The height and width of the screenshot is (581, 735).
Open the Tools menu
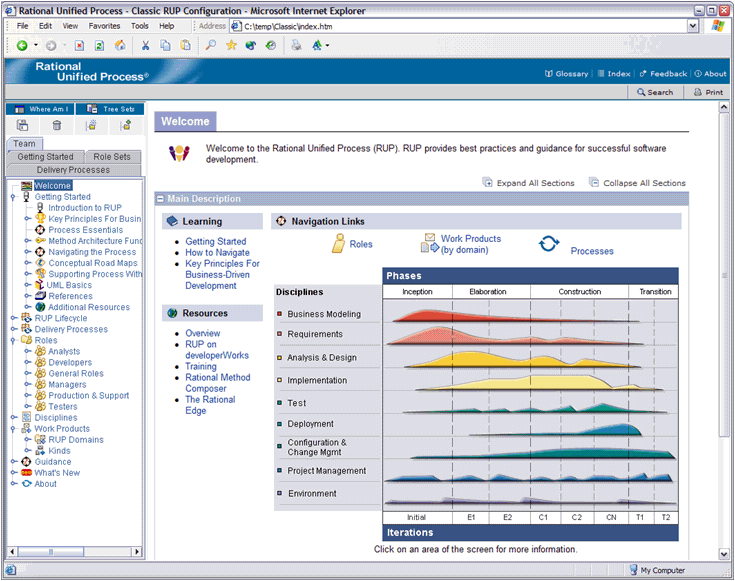click(140, 26)
